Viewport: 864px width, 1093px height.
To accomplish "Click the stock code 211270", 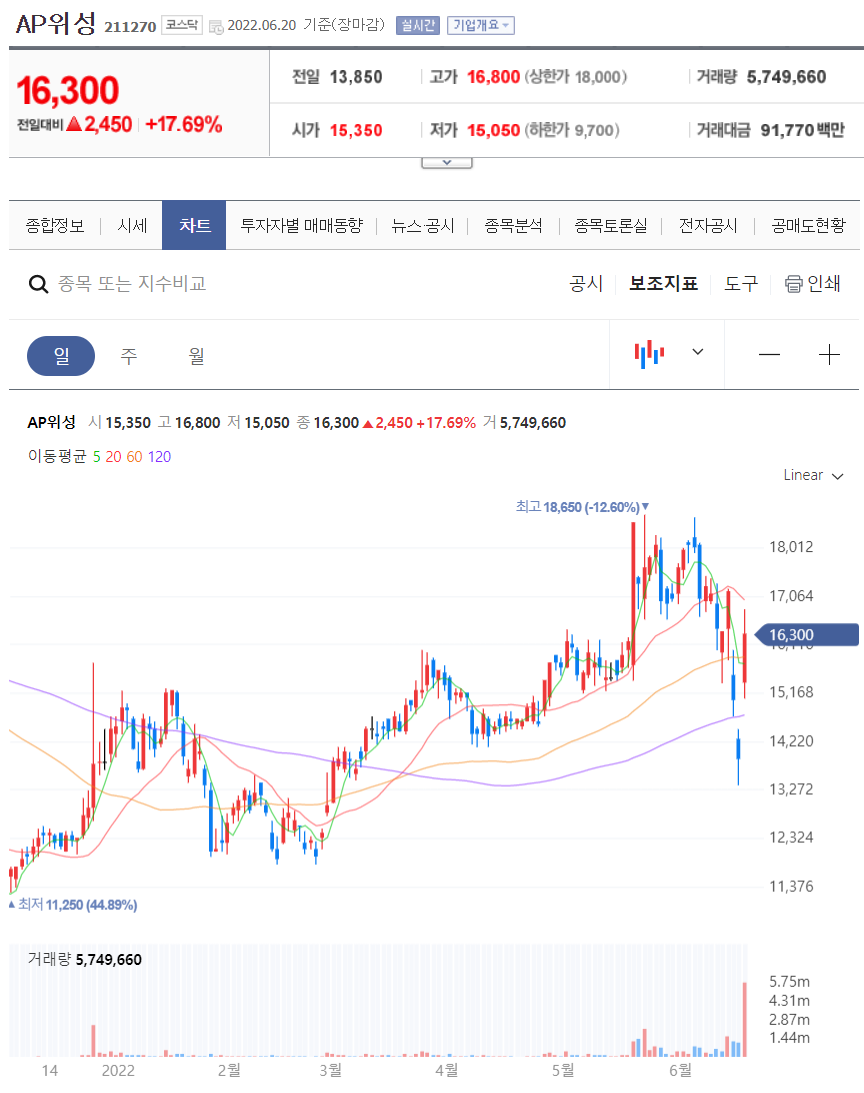I will pos(130,26).
